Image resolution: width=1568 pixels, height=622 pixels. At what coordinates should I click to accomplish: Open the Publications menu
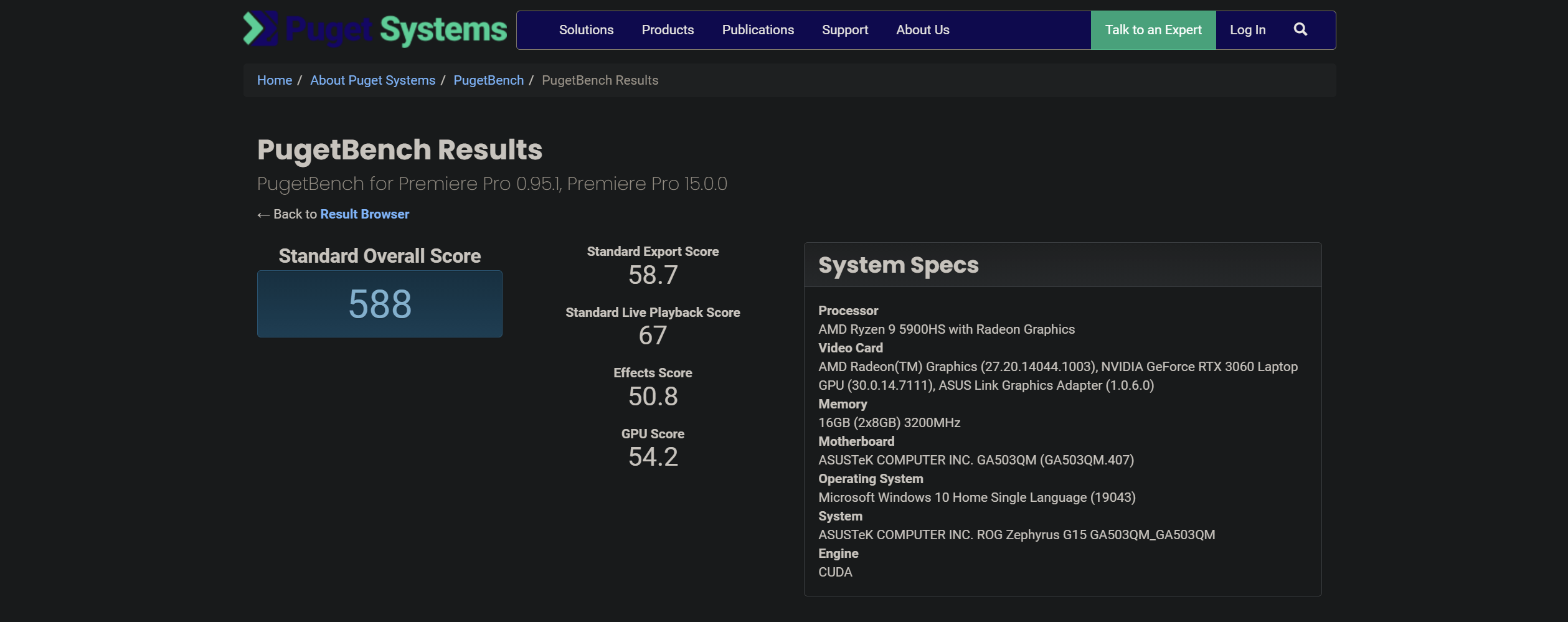[x=758, y=30]
